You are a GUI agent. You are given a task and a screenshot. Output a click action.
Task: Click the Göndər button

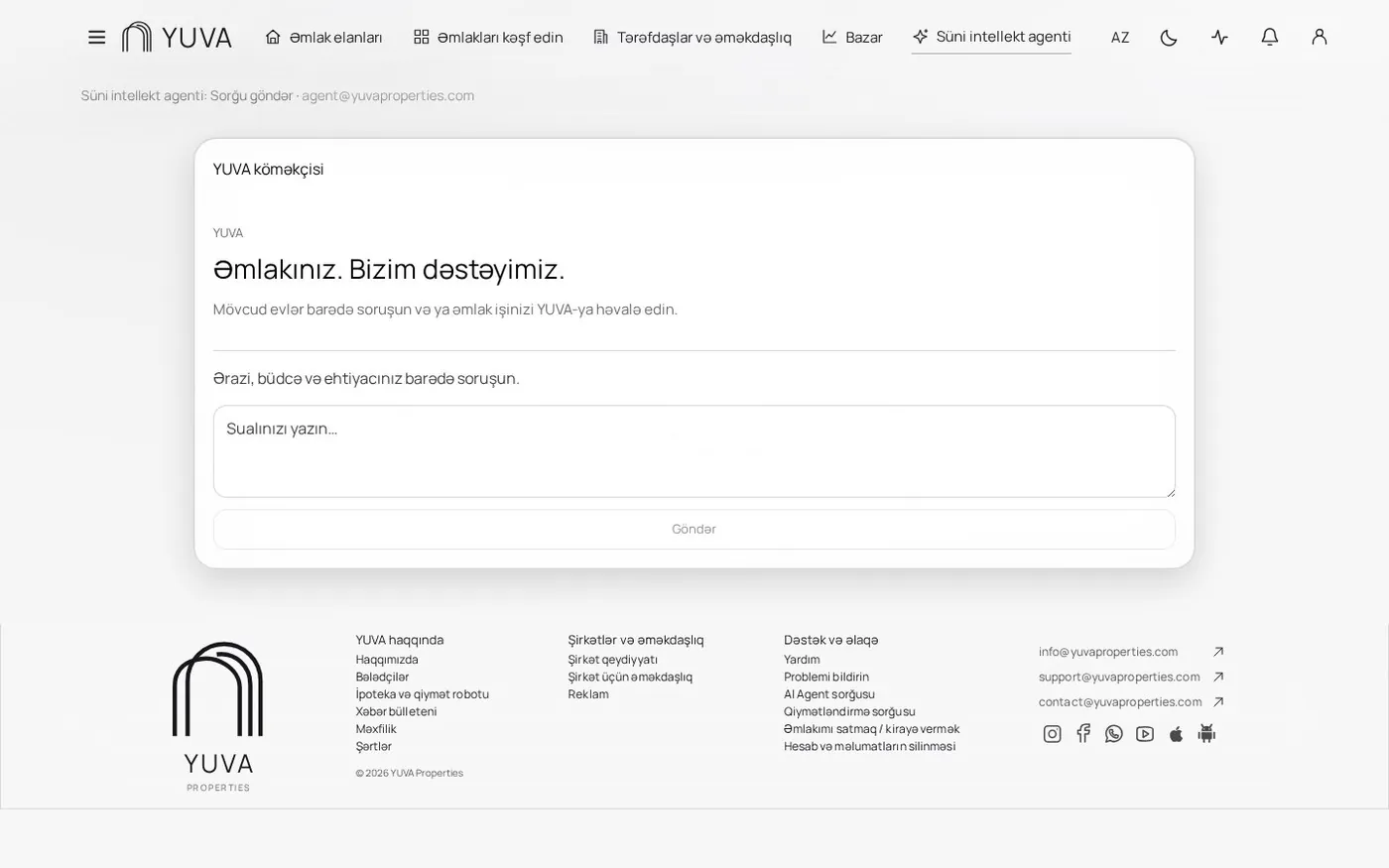pyautogui.click(x=694, y=529)
